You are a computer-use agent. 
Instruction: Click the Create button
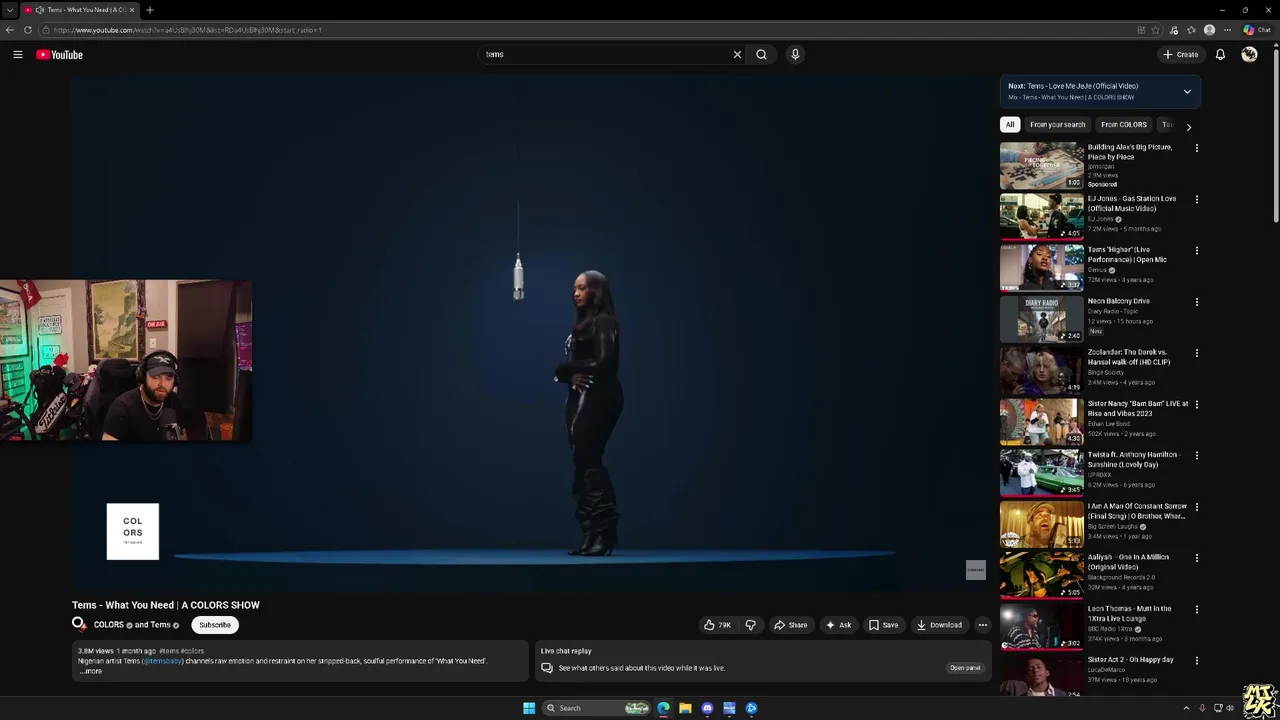1181,55
